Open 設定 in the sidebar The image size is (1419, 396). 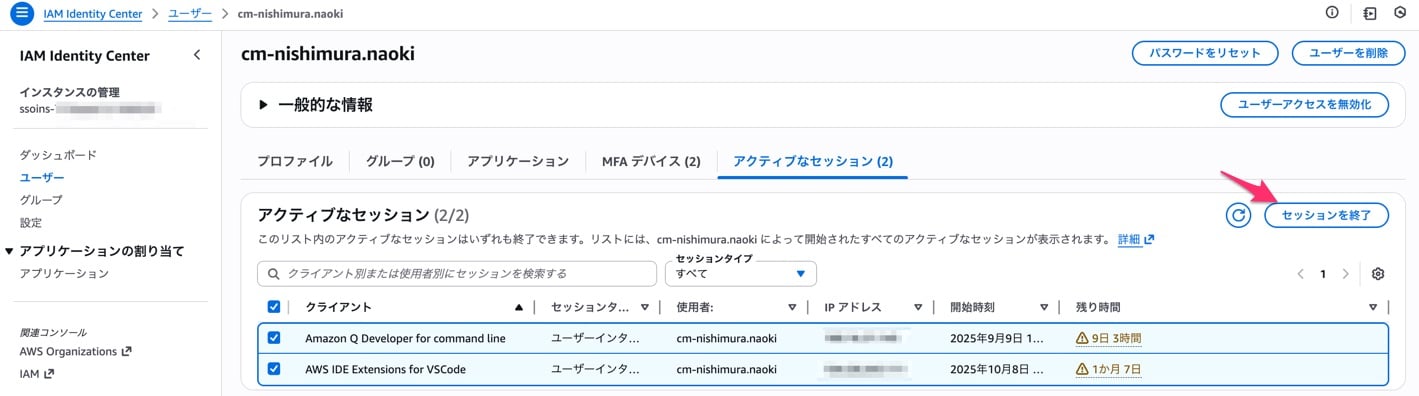pos(31,223)
